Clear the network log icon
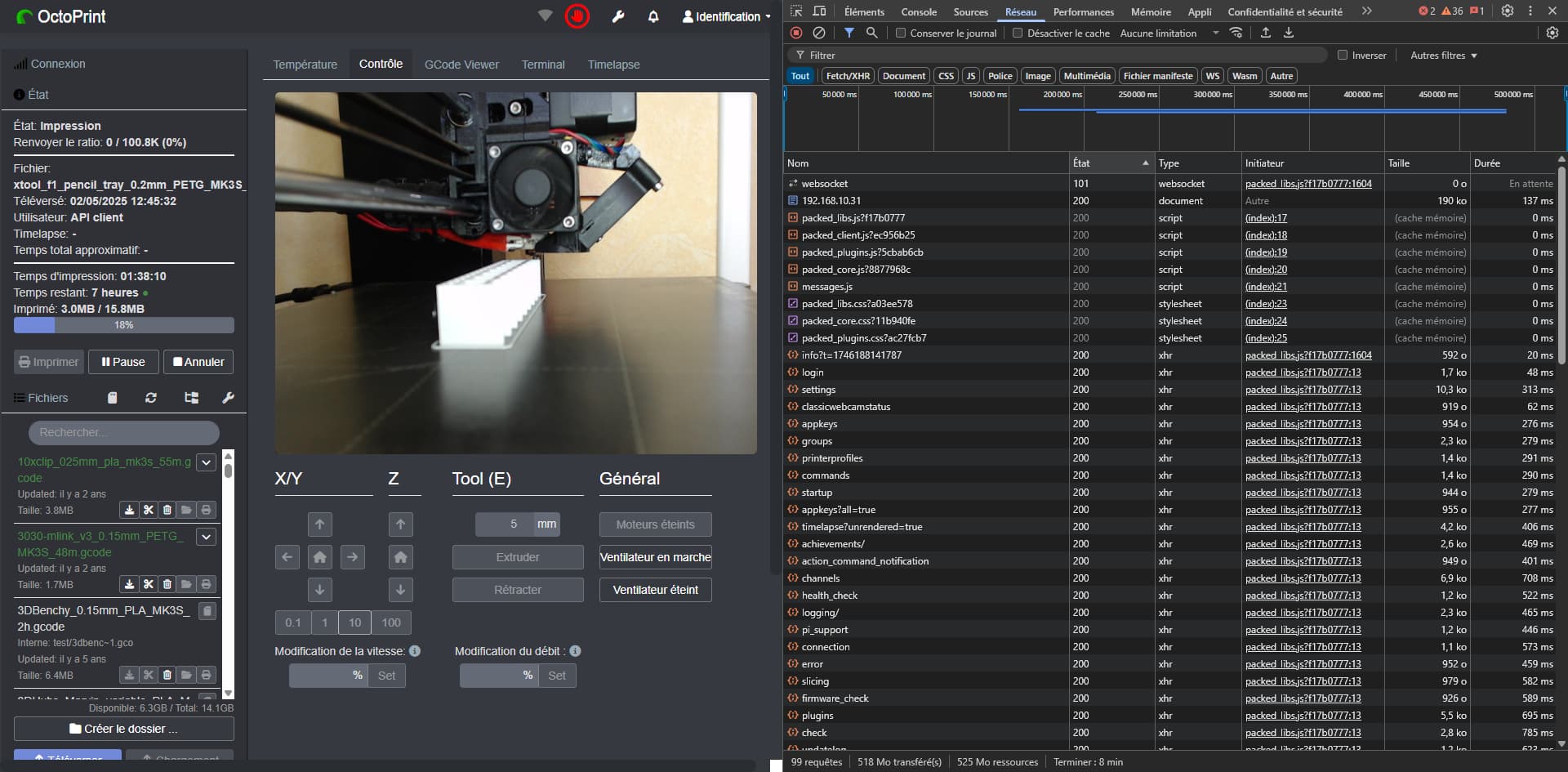 pyautogui.click(x=819, y=33)
